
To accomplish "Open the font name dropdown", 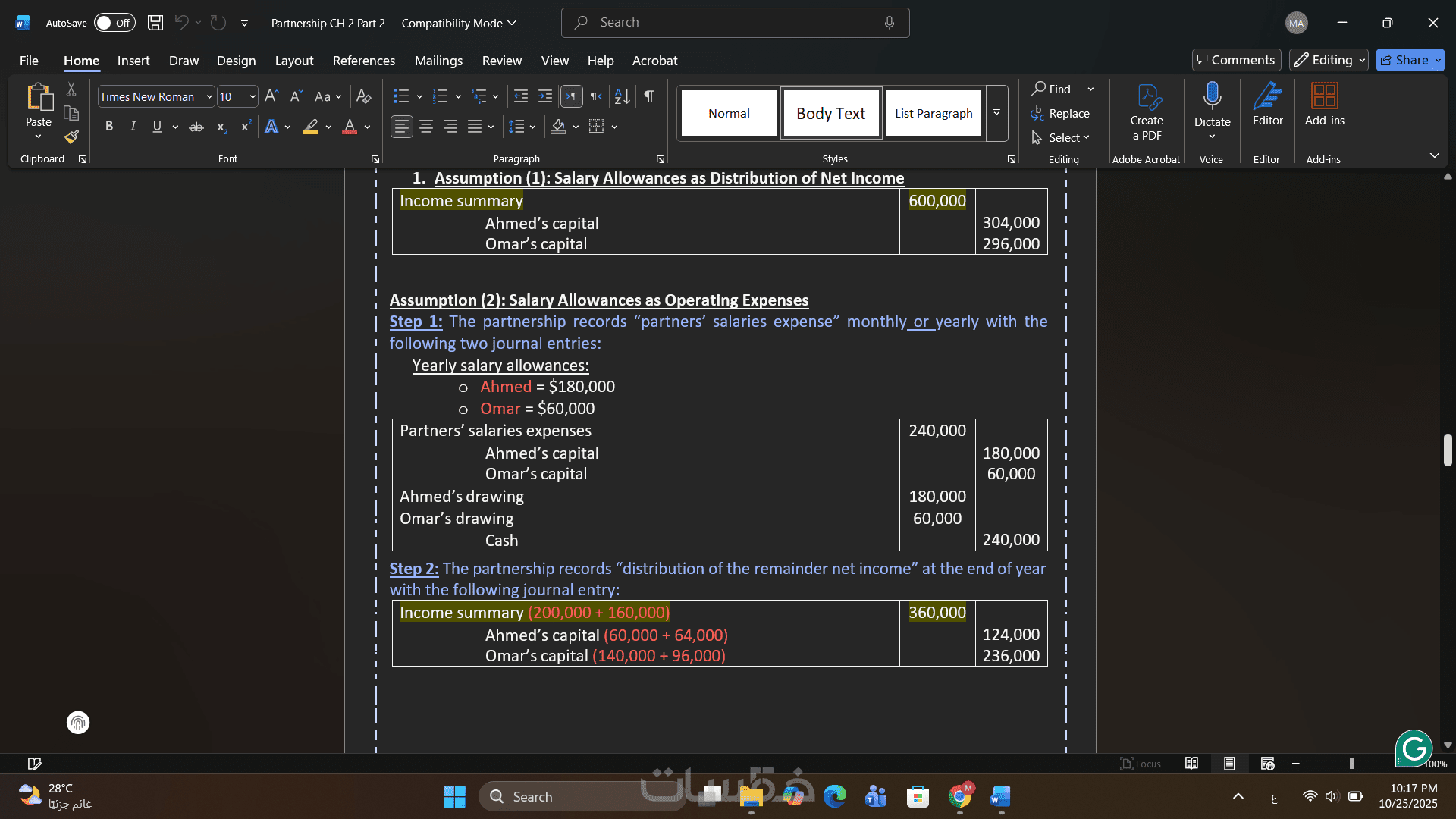I will pos(209,97).
